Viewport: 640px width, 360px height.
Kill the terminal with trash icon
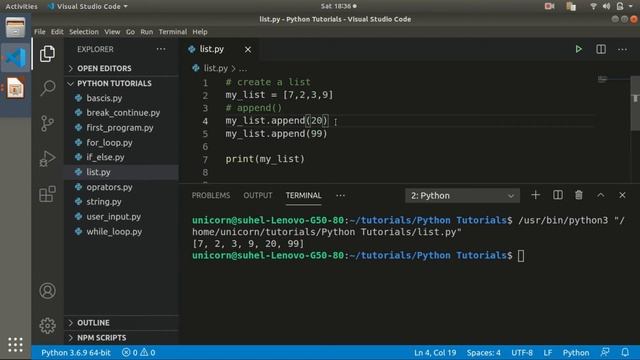[x=579, y=195]
